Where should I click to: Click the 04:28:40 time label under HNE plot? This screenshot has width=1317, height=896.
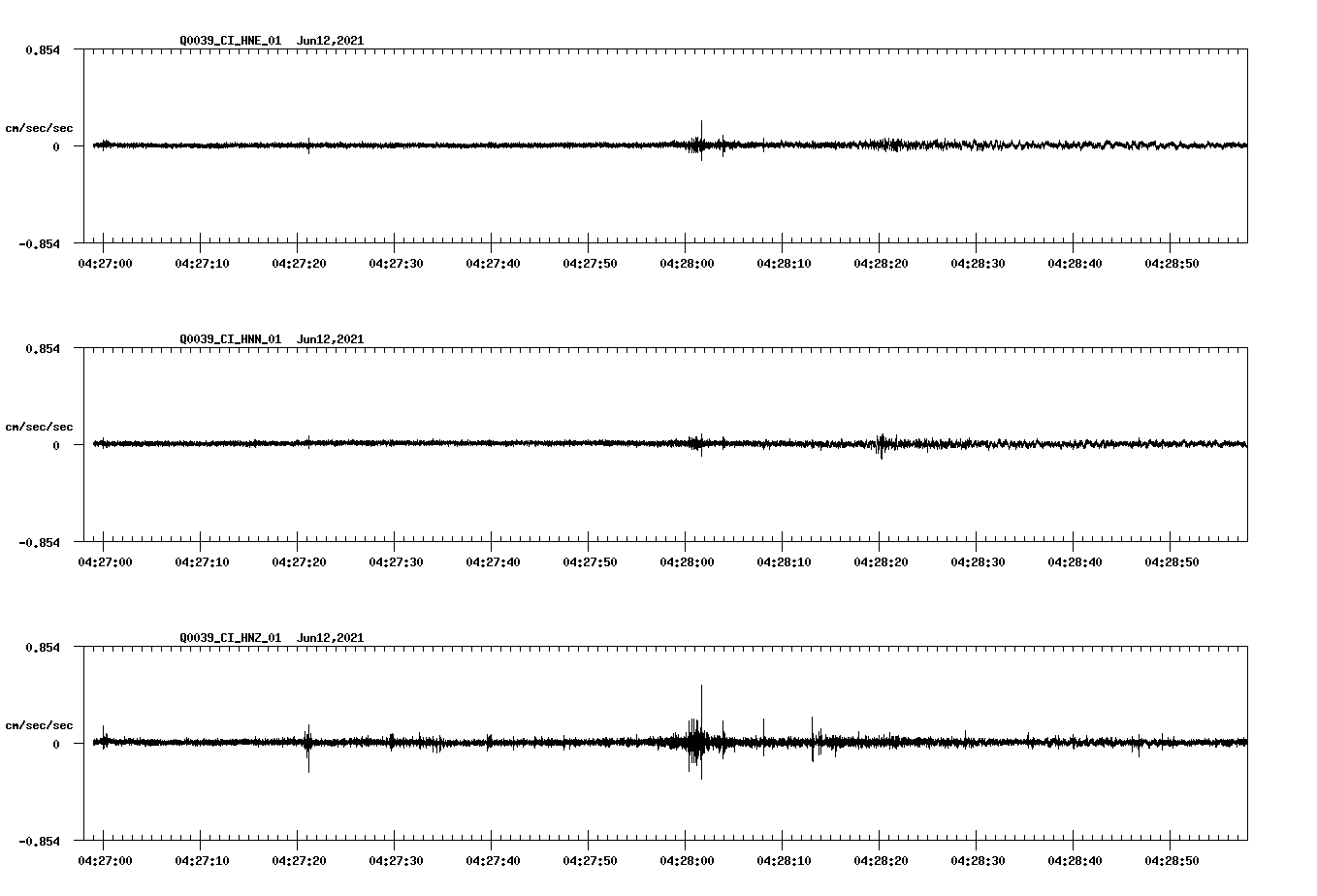1075,264
